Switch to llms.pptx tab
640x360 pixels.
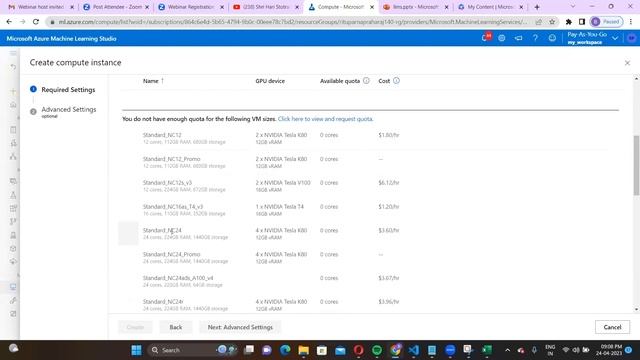(x=416, y=7)
